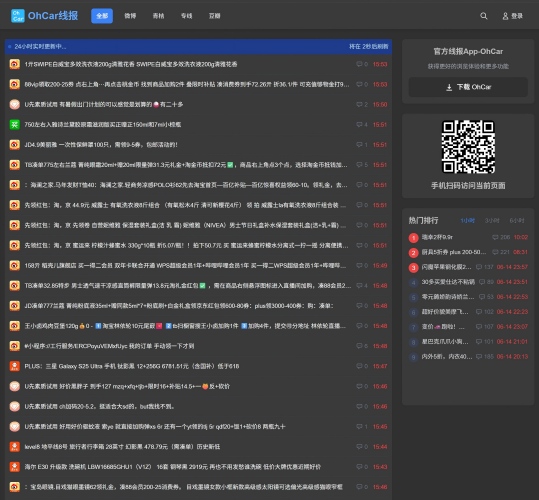Open post level8 地平线8号 旅行者行李箱

(122, 447)
